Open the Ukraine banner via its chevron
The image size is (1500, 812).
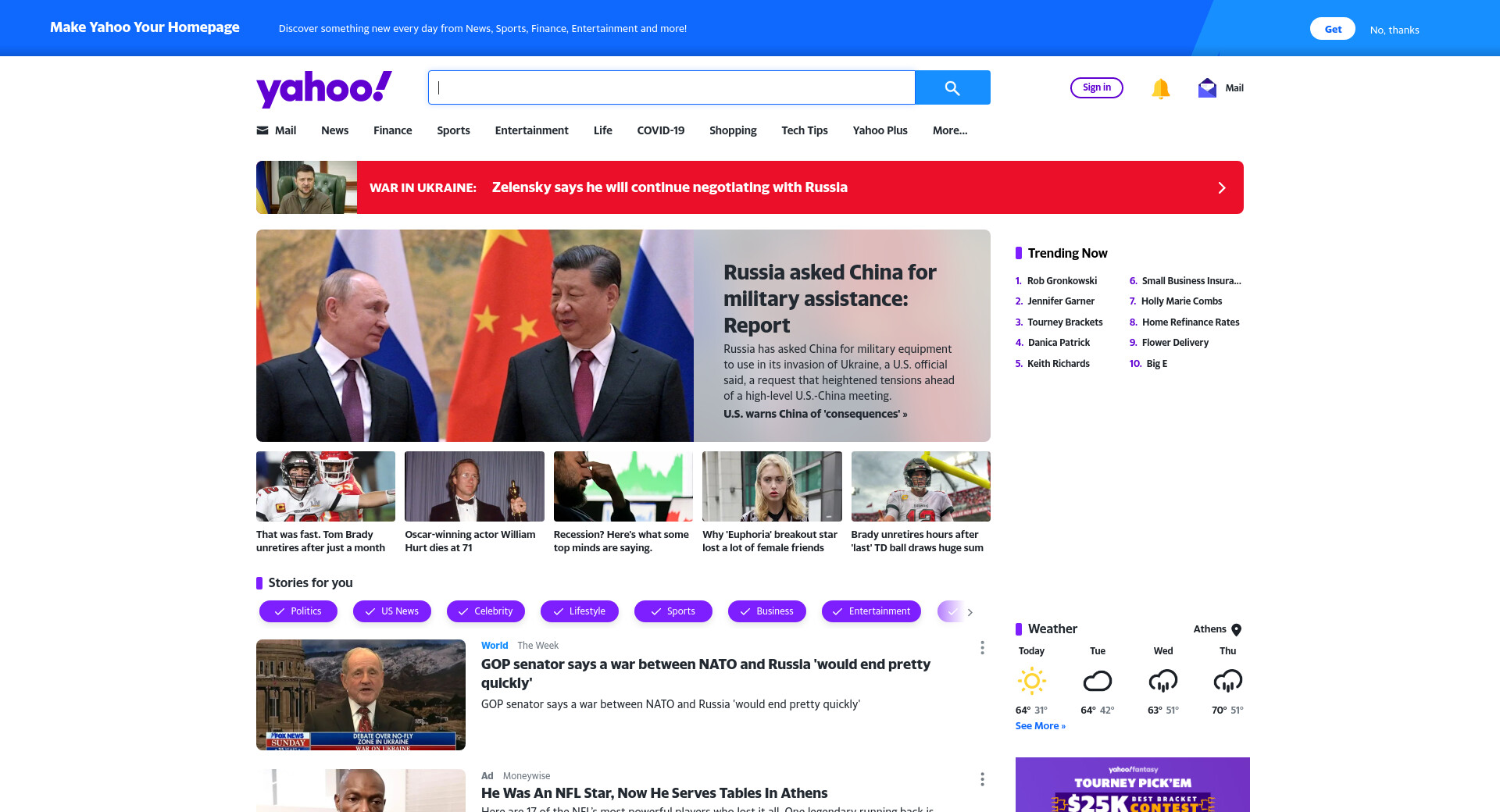coord(1222,187)
